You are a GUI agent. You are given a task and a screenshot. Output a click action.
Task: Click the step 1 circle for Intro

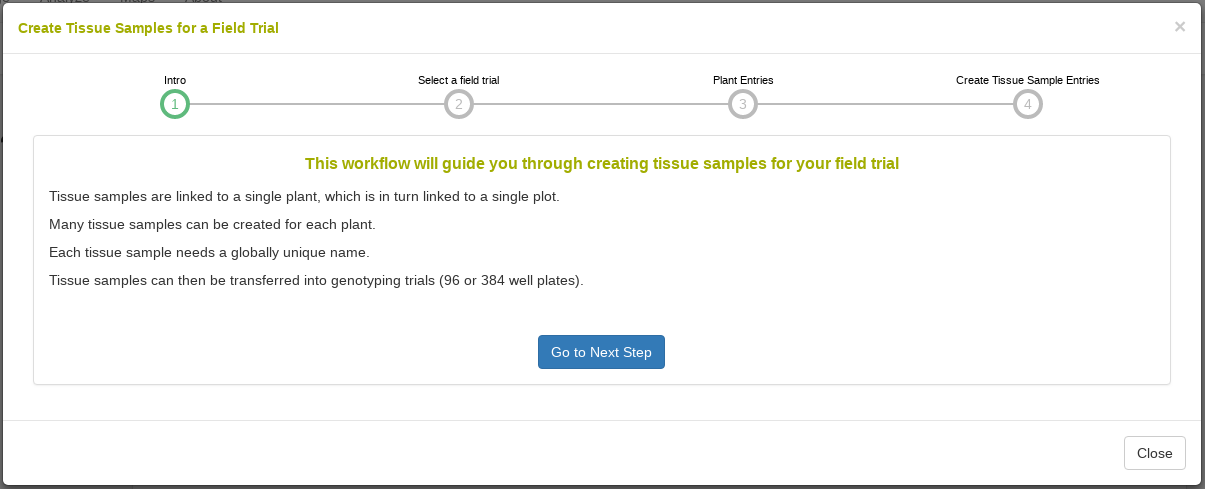[x=175, y=104]
